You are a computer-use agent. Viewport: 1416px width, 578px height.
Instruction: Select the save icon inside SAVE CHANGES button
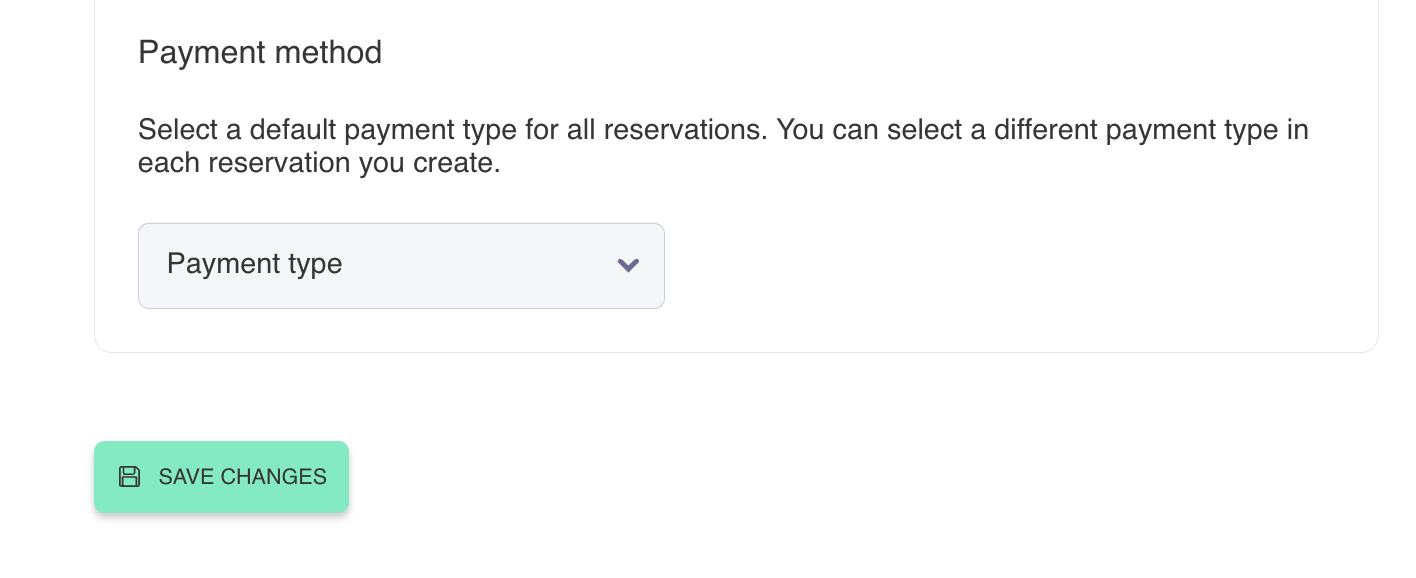(x=129, y=477)
